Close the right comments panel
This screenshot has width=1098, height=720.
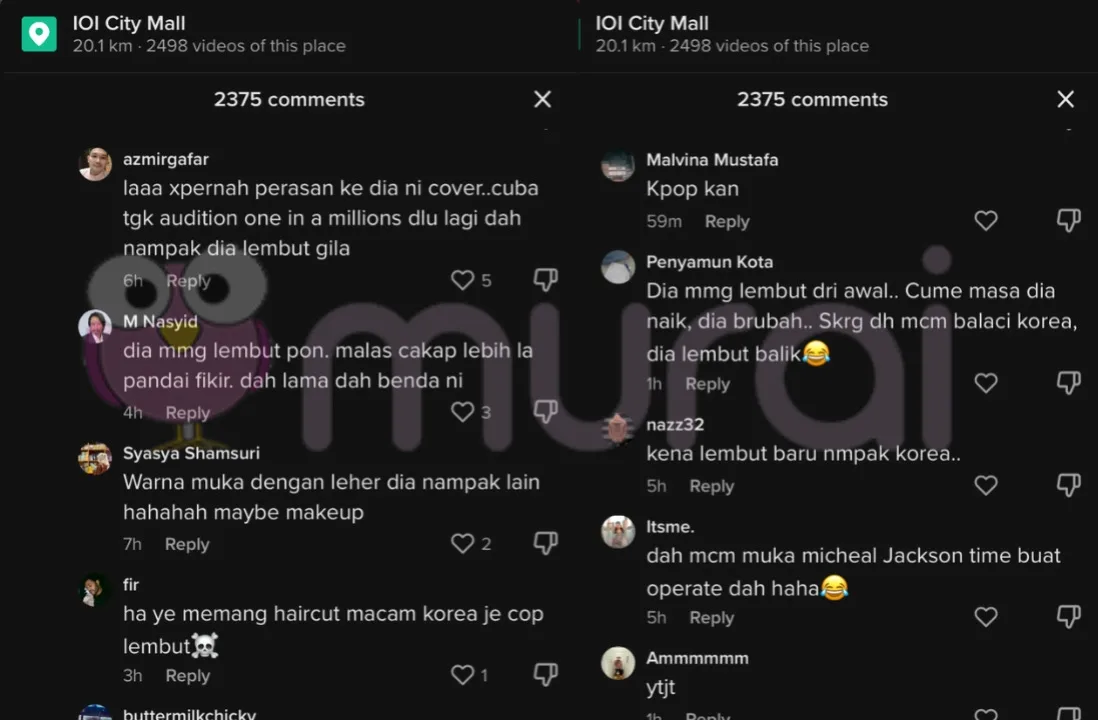click(x=1066, y=99)
